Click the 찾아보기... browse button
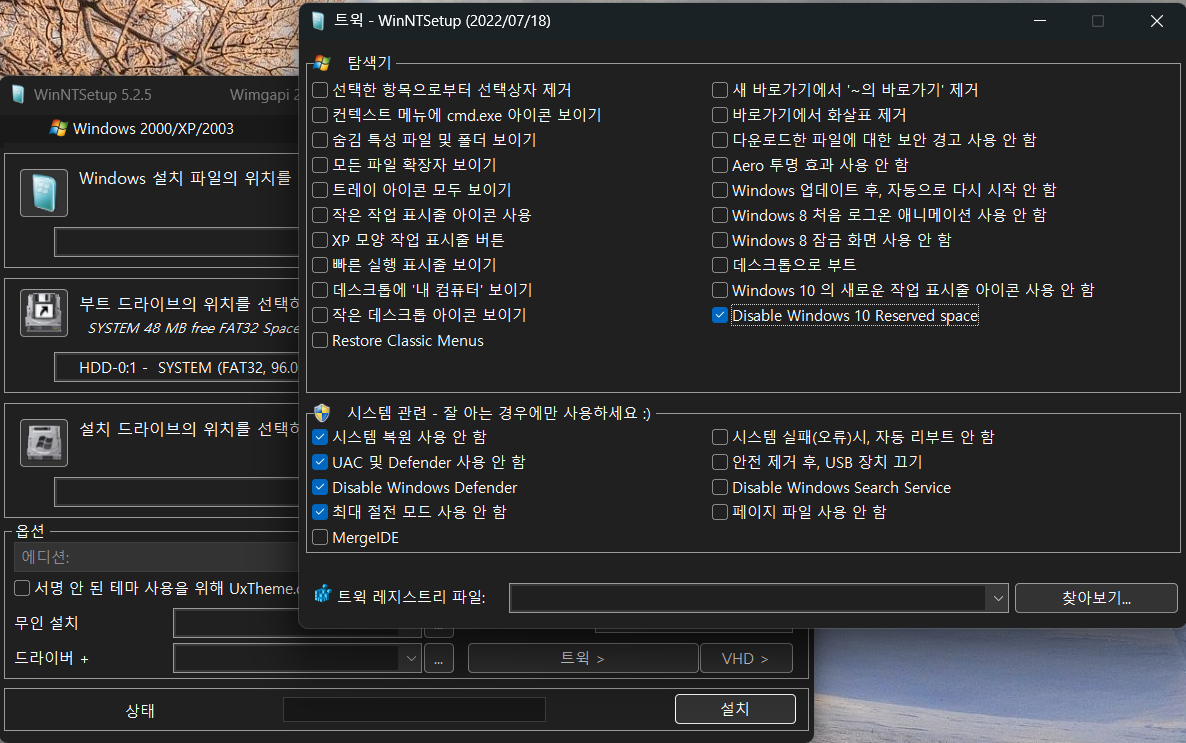This screenshot has height=743, width=1186. pos(1096,598)
